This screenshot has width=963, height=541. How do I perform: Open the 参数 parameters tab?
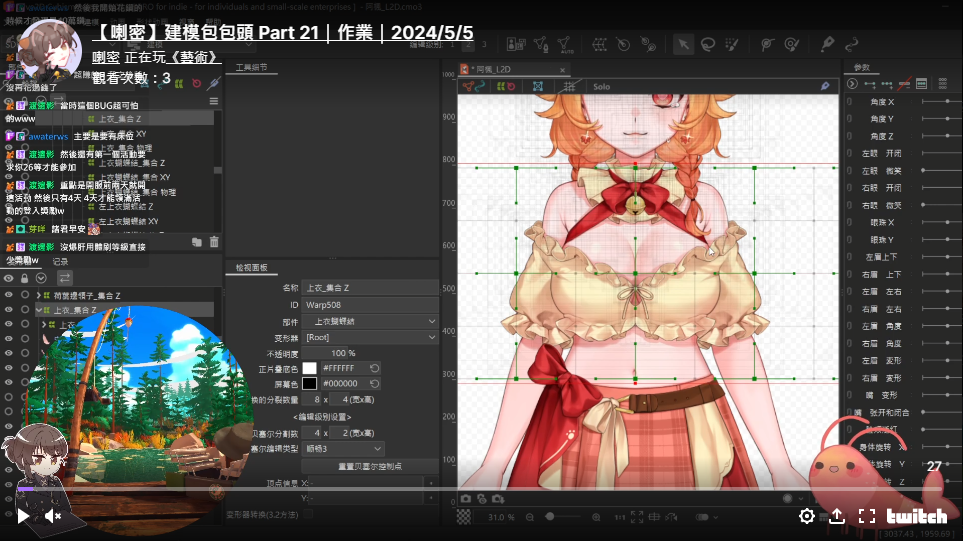862,68
